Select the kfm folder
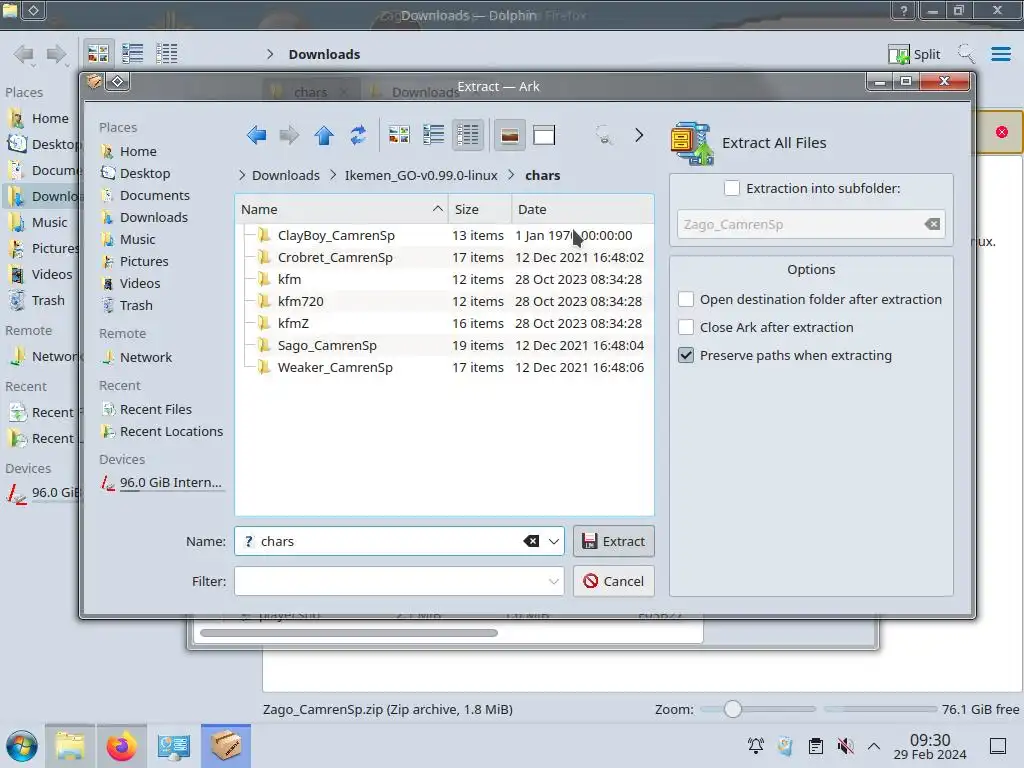Viewport: 1024px width, 768px height. click(289, 280)
